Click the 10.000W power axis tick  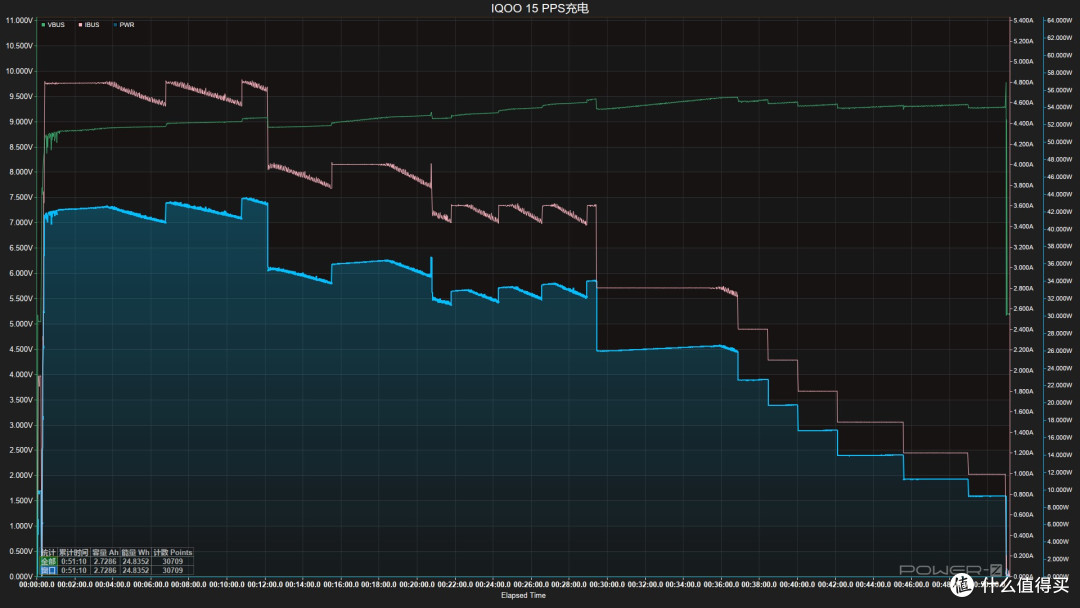tap(1059, 490)
